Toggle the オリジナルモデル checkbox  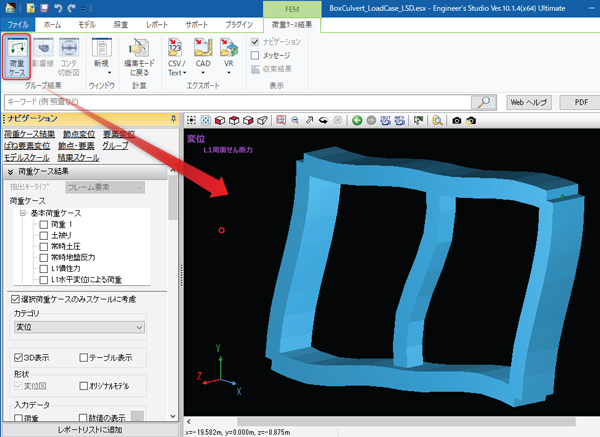(x=83, y=386)
